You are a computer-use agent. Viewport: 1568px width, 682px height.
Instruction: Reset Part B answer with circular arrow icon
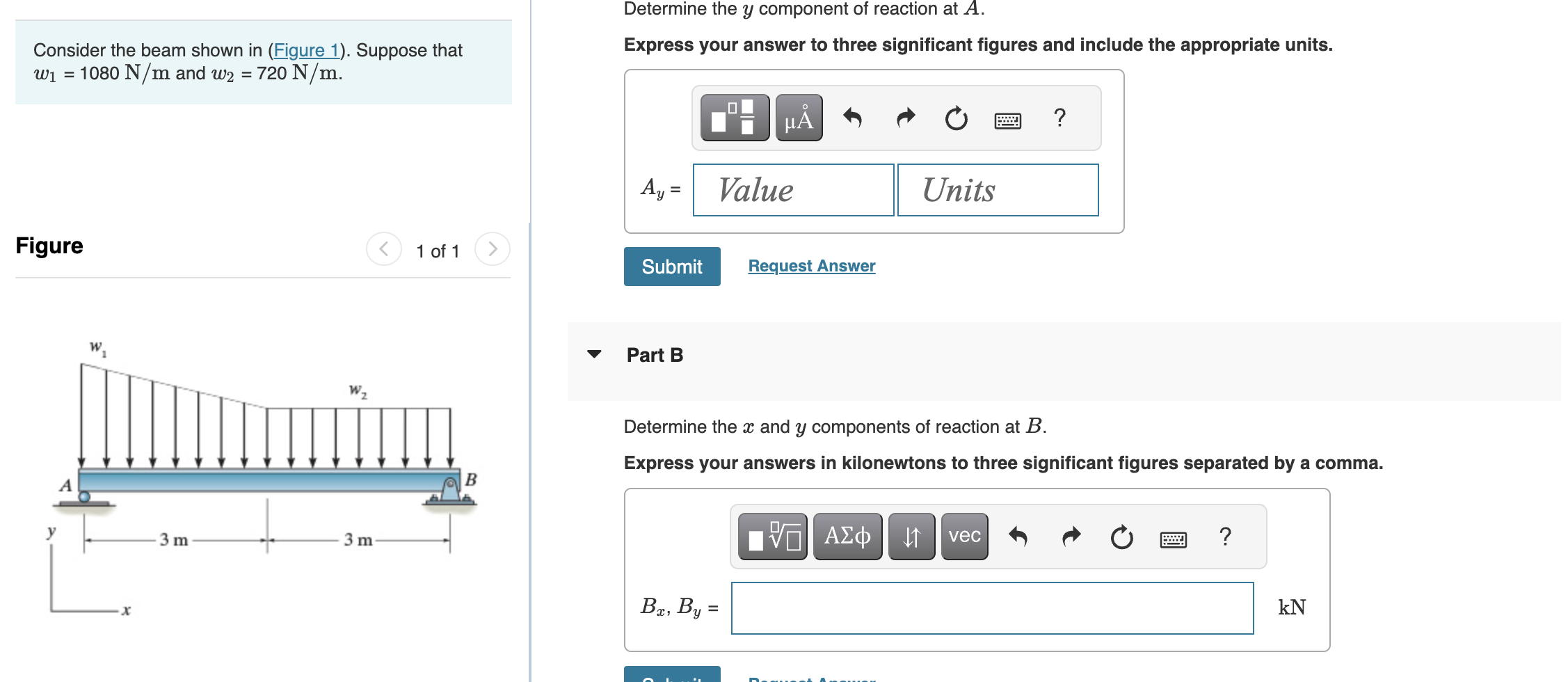1121,537
